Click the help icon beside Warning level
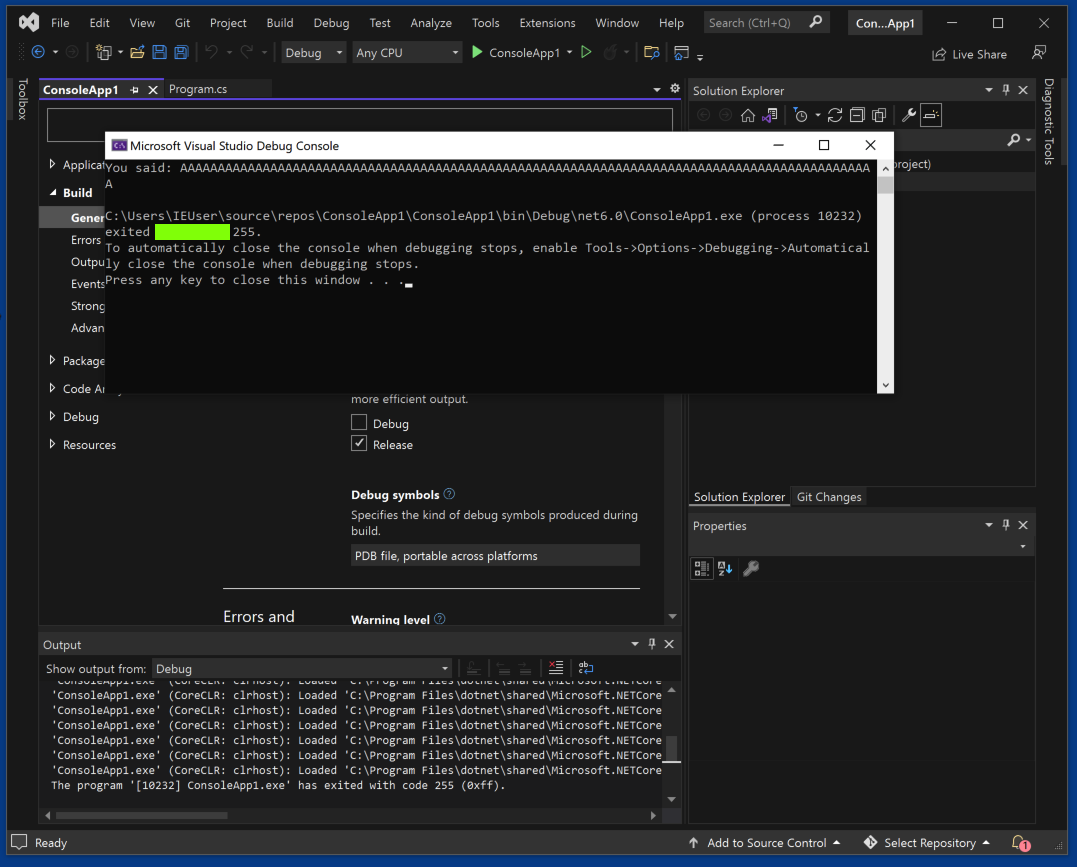This screenshot has width=1077, height=867. [440, 619]
